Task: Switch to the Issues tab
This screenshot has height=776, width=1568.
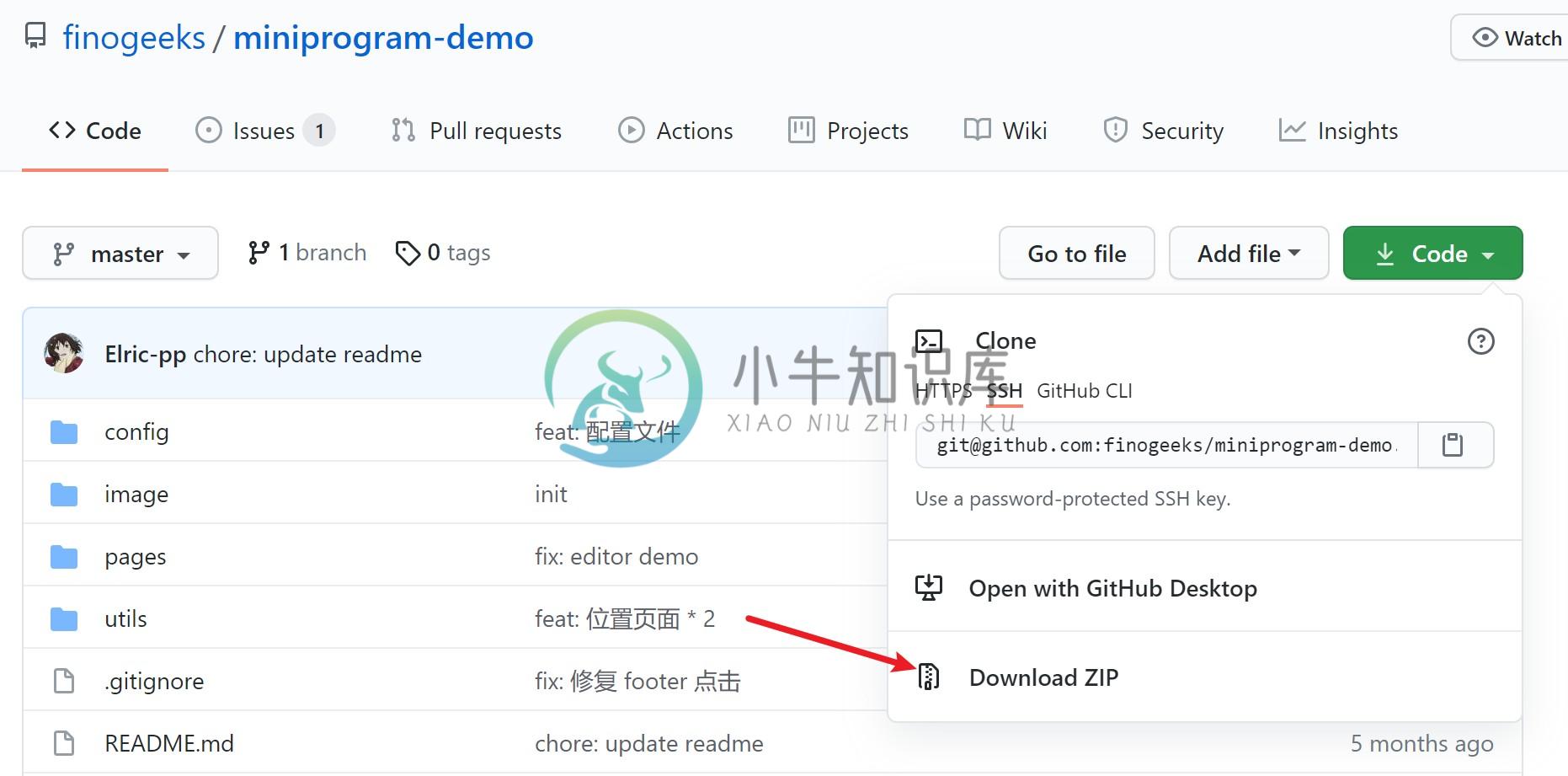Action: (264, 131)
